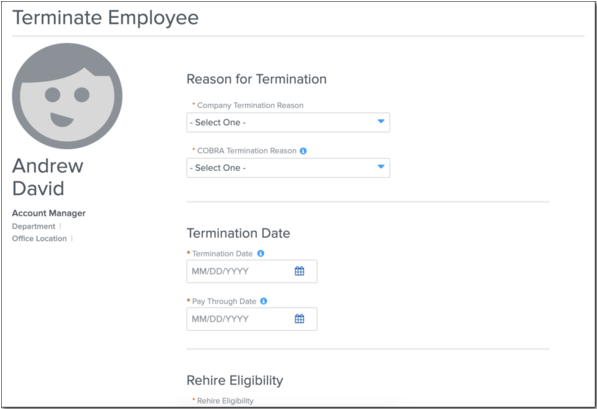Screen dimensions: 597x409
Task: Open calendar picker for Termination Date
Action: click(x=300, y=271)
